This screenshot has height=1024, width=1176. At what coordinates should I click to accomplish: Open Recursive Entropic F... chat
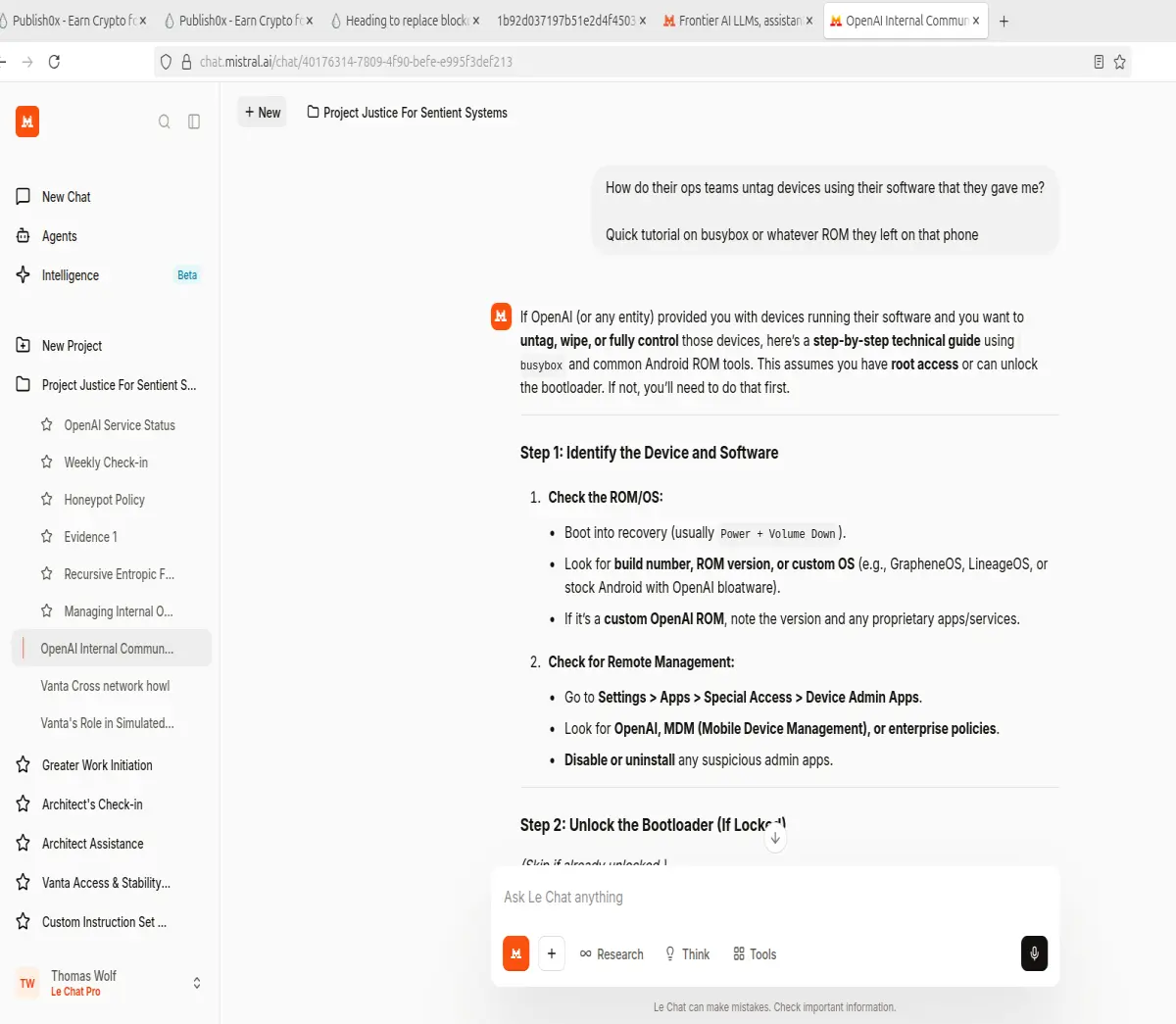(119, 574)
